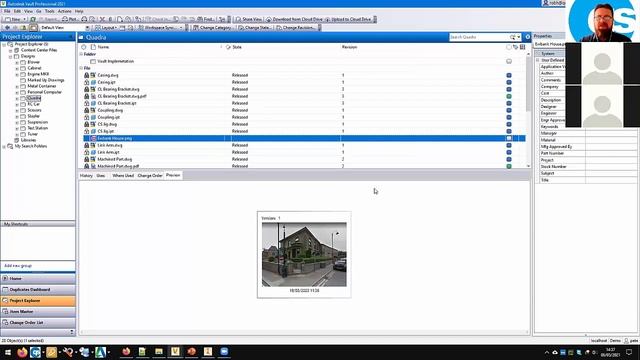
Task: Expand the My Search Folders node
Action: coord(4,146)
